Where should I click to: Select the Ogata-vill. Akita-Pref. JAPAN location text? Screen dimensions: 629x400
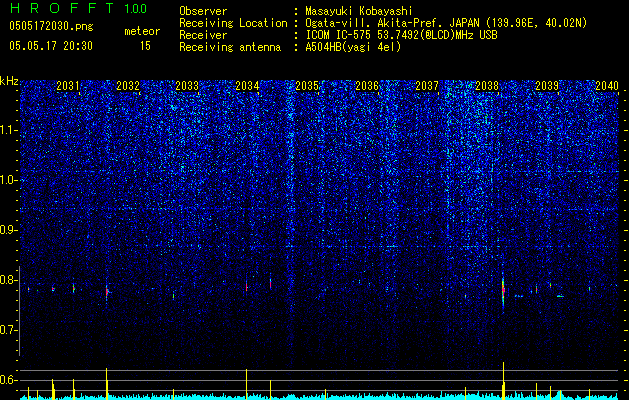coord(446,23)
